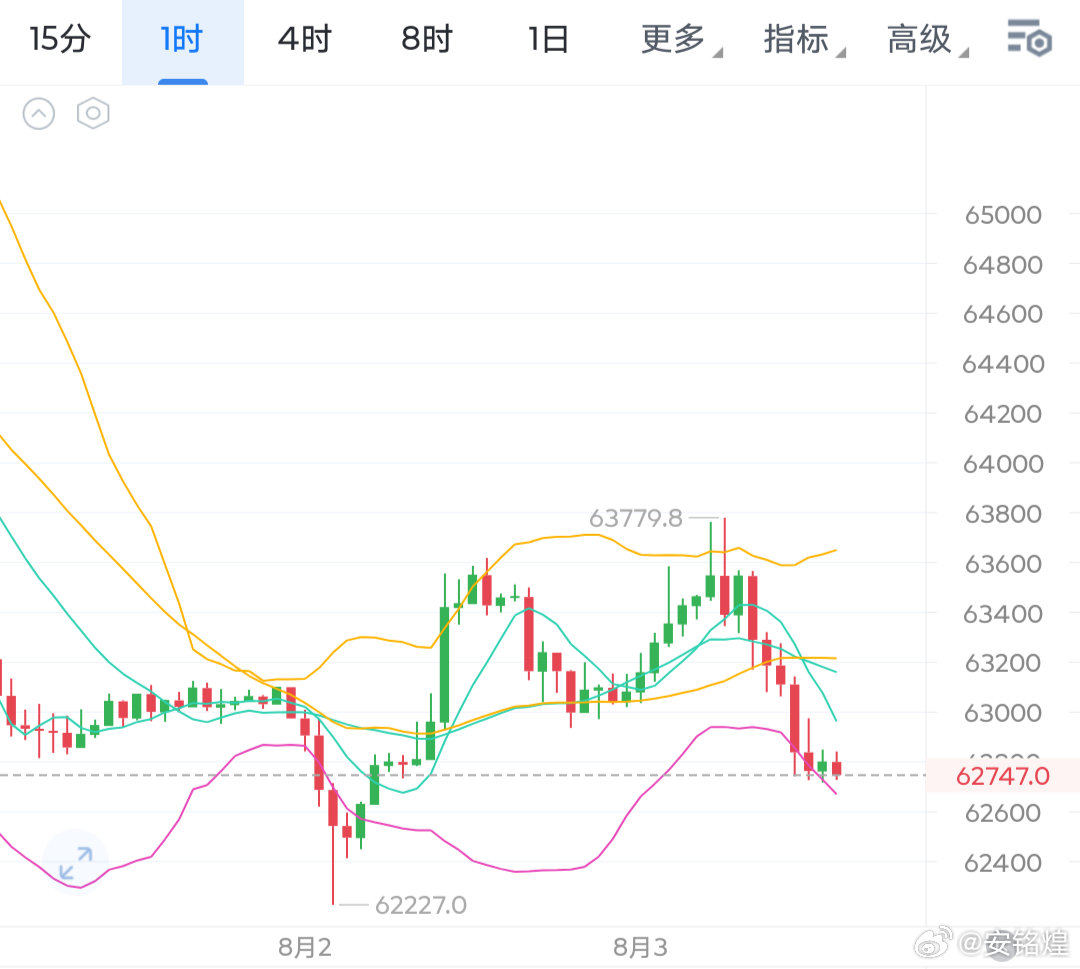Open indicator settings hexagon icon
Screen dimensions: 1080x969
coord(93,114)
